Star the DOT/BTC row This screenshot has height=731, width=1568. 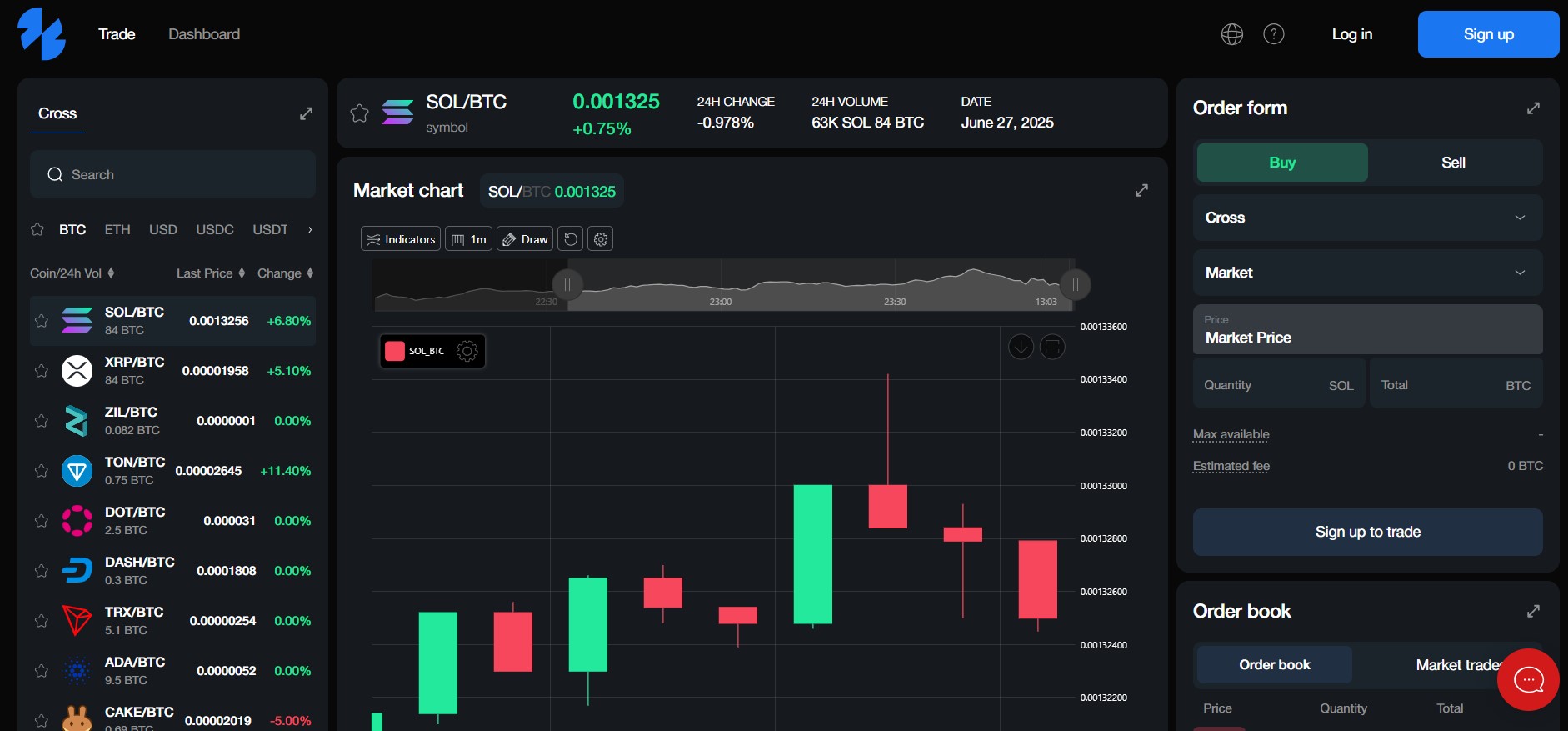tap(41, 521)
